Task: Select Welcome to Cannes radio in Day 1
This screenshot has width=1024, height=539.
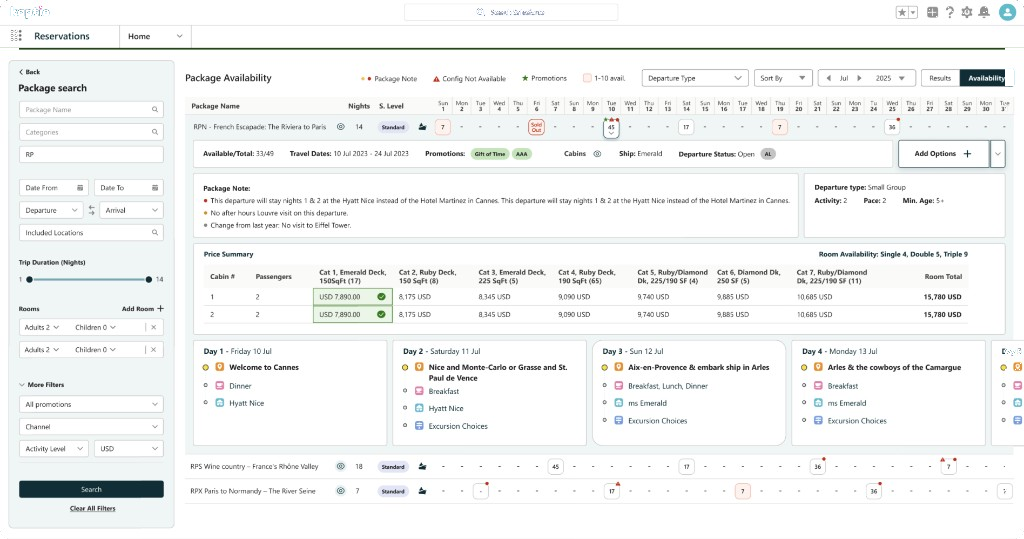Action: click(206, 368)
